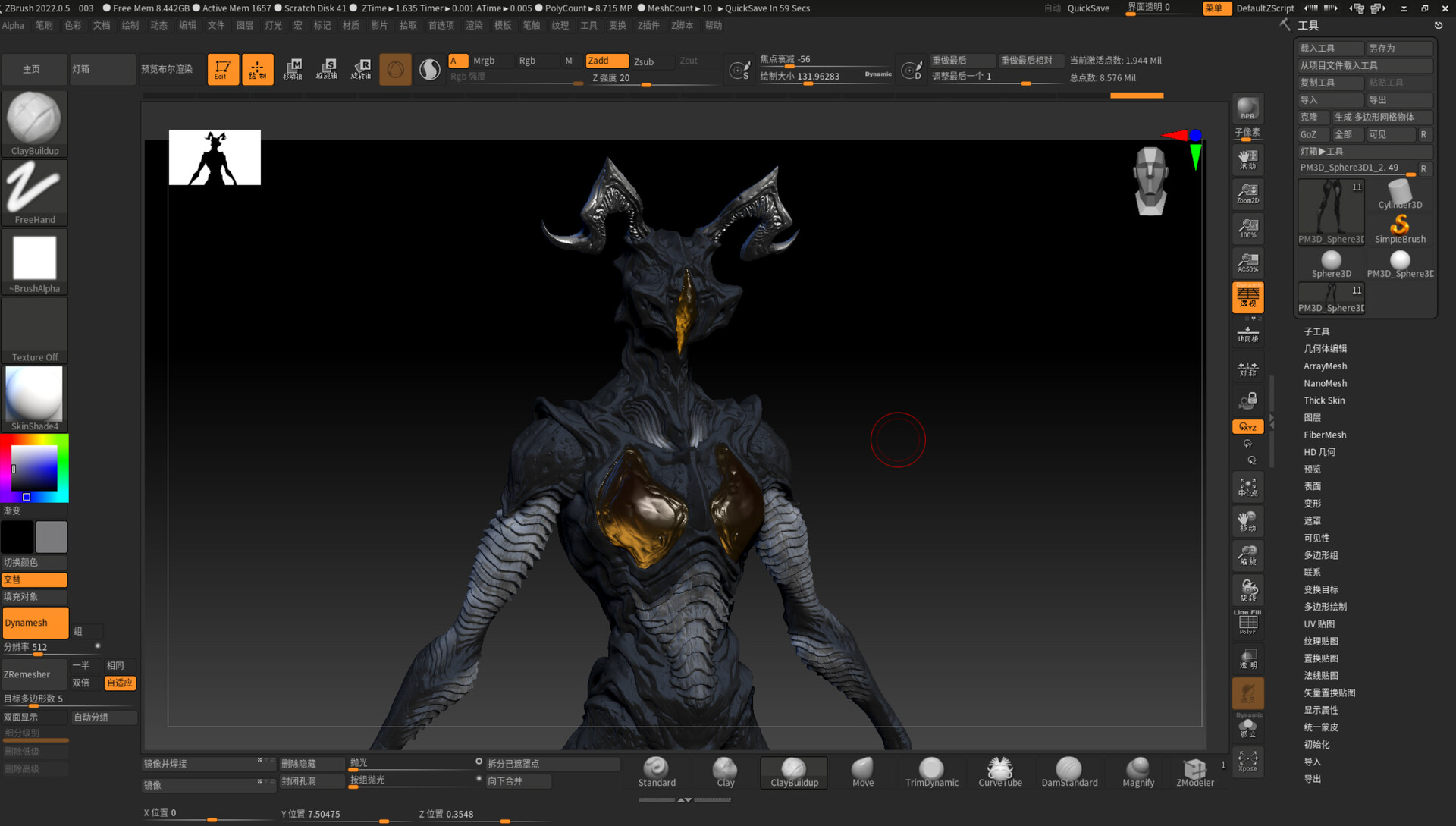1456x826 pixels.
Task: Toggle the Mrgb channel mode
Action: (483, 61)
